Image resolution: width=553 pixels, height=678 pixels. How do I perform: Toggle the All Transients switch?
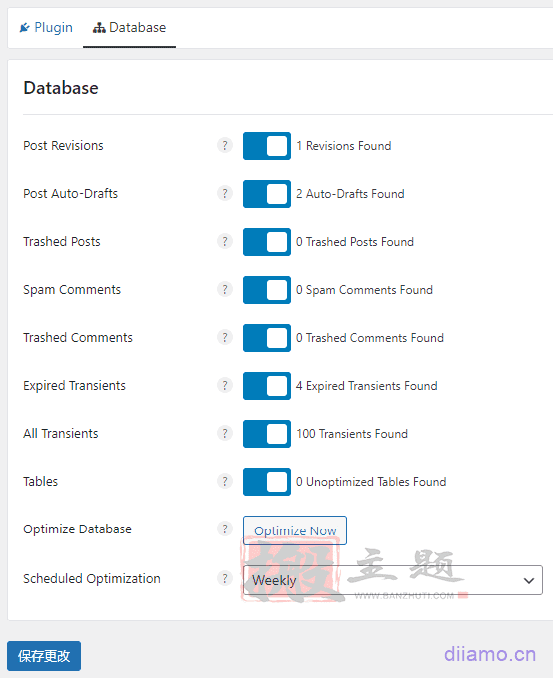[267, 434]
